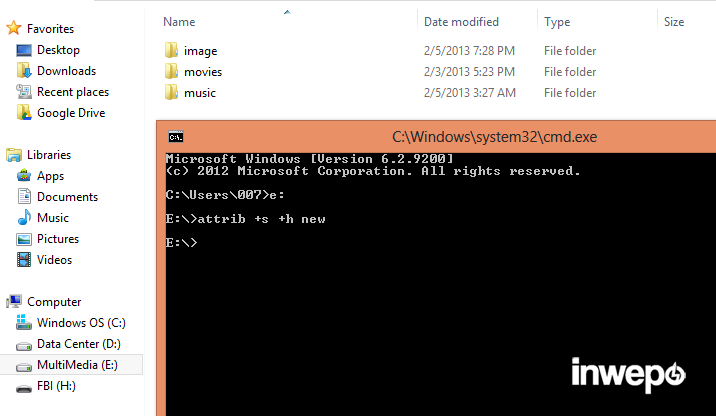The width and height of the screenshot is (716, 416).
Task: Sort files by Date modified column
Action: pyautogui.click(x=461, y=22)
